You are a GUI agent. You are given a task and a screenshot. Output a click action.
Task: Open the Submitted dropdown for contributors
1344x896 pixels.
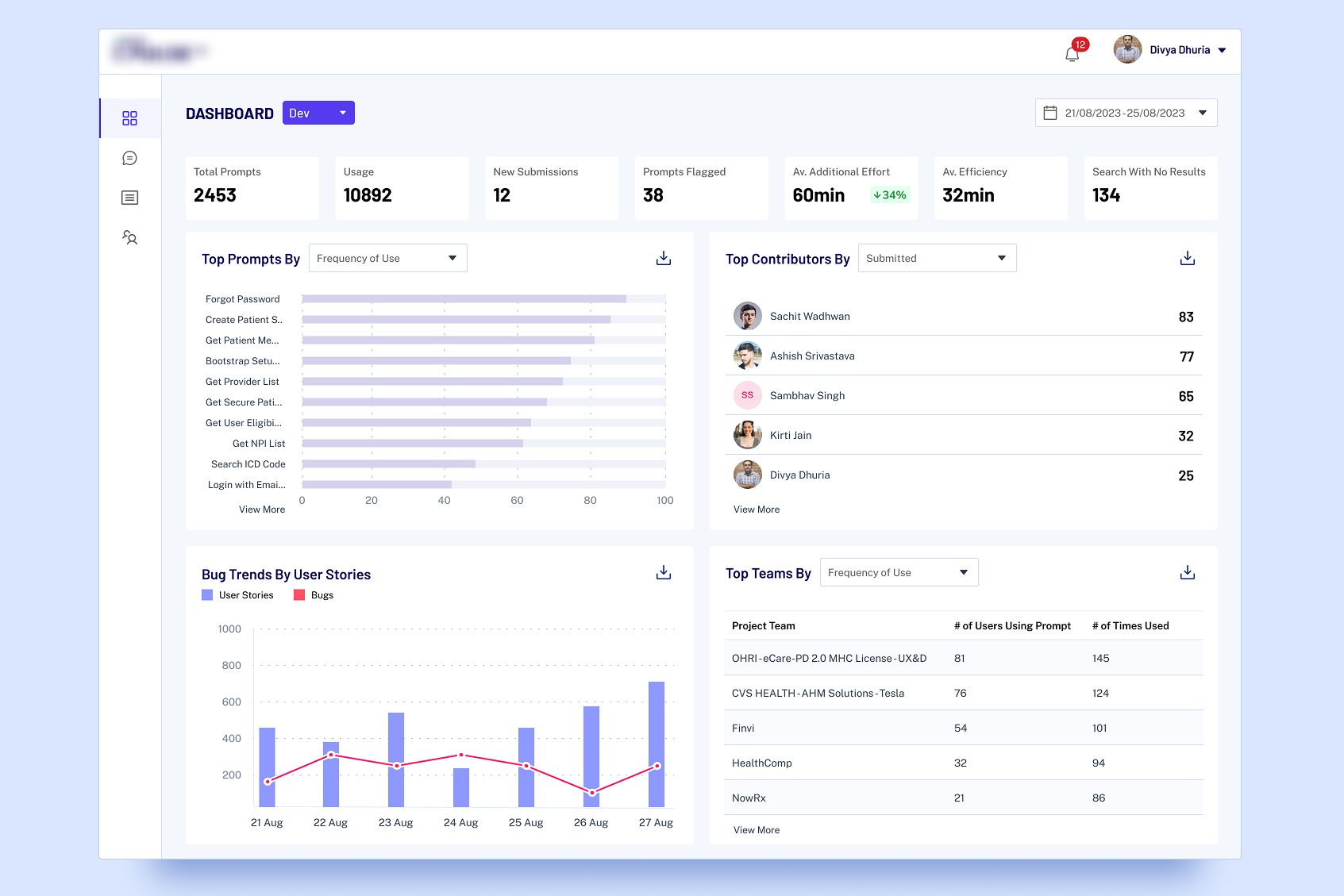[x=937, y=259]
